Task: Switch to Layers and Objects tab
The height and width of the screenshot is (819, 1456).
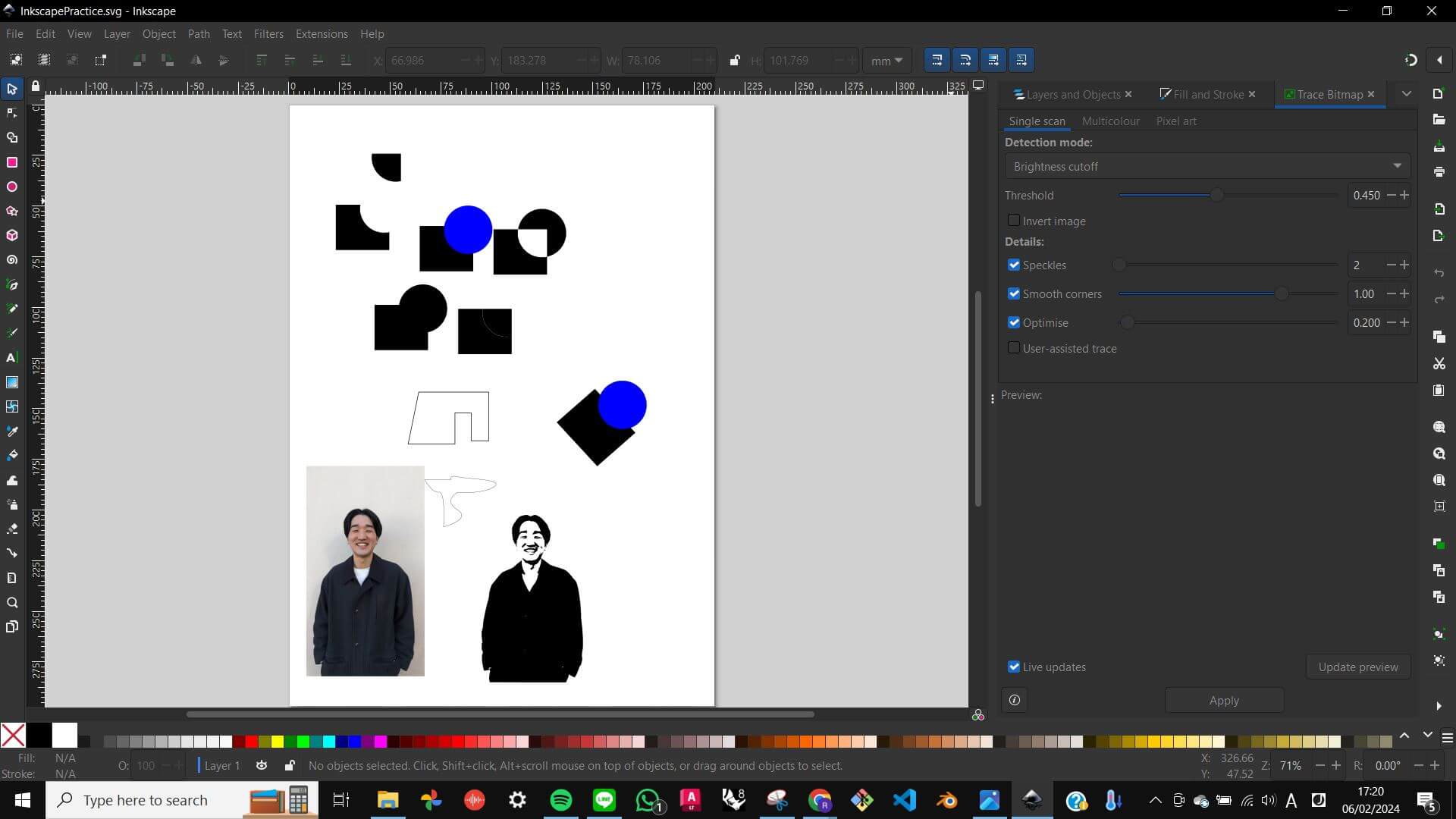Action: 1072,94
